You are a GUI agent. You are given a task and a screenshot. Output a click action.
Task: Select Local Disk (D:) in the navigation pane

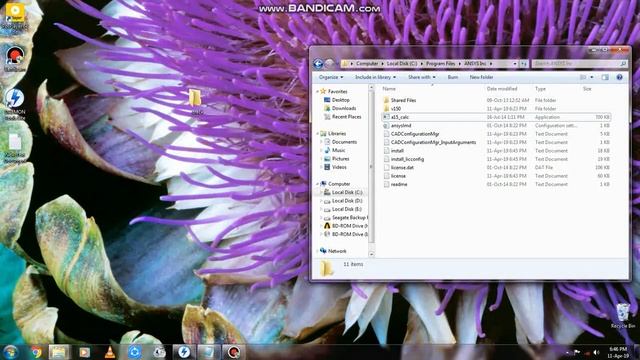pos(347,201)
